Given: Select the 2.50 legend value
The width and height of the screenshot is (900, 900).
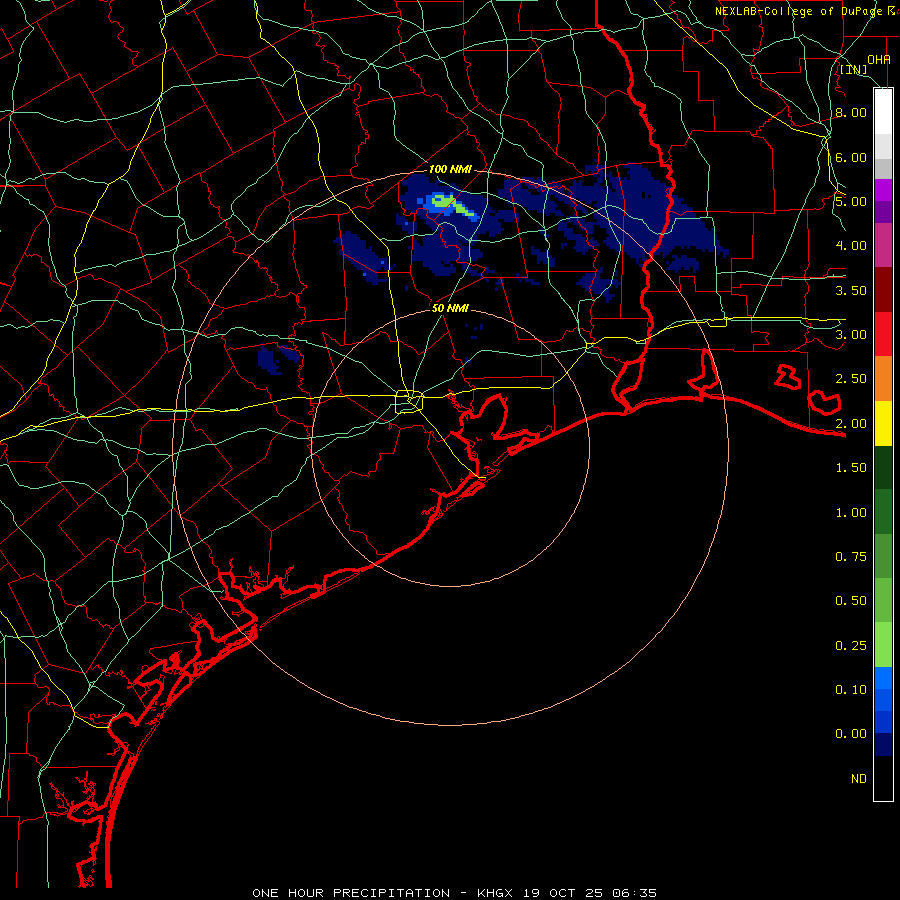Looking at the screenshot, I should (851, 379).
